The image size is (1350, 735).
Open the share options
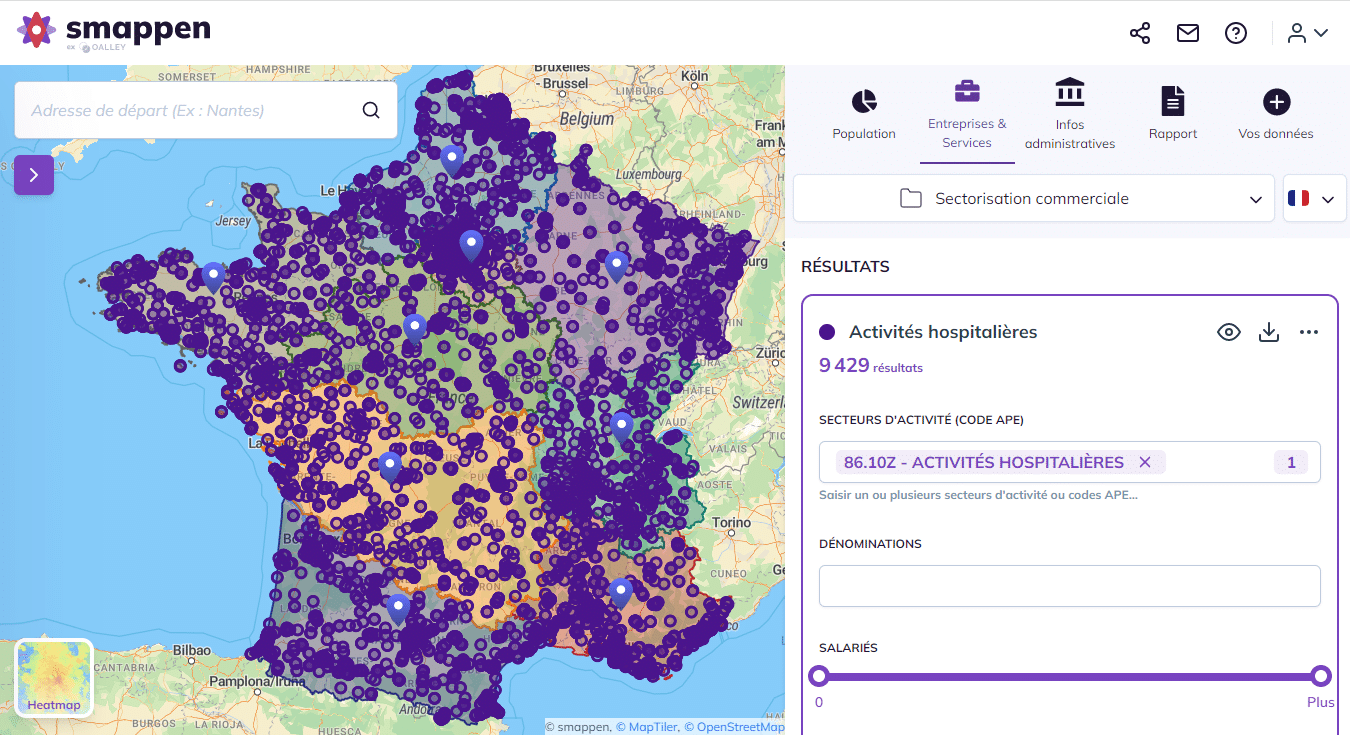pyautogui.click(x=1139, y=33)
